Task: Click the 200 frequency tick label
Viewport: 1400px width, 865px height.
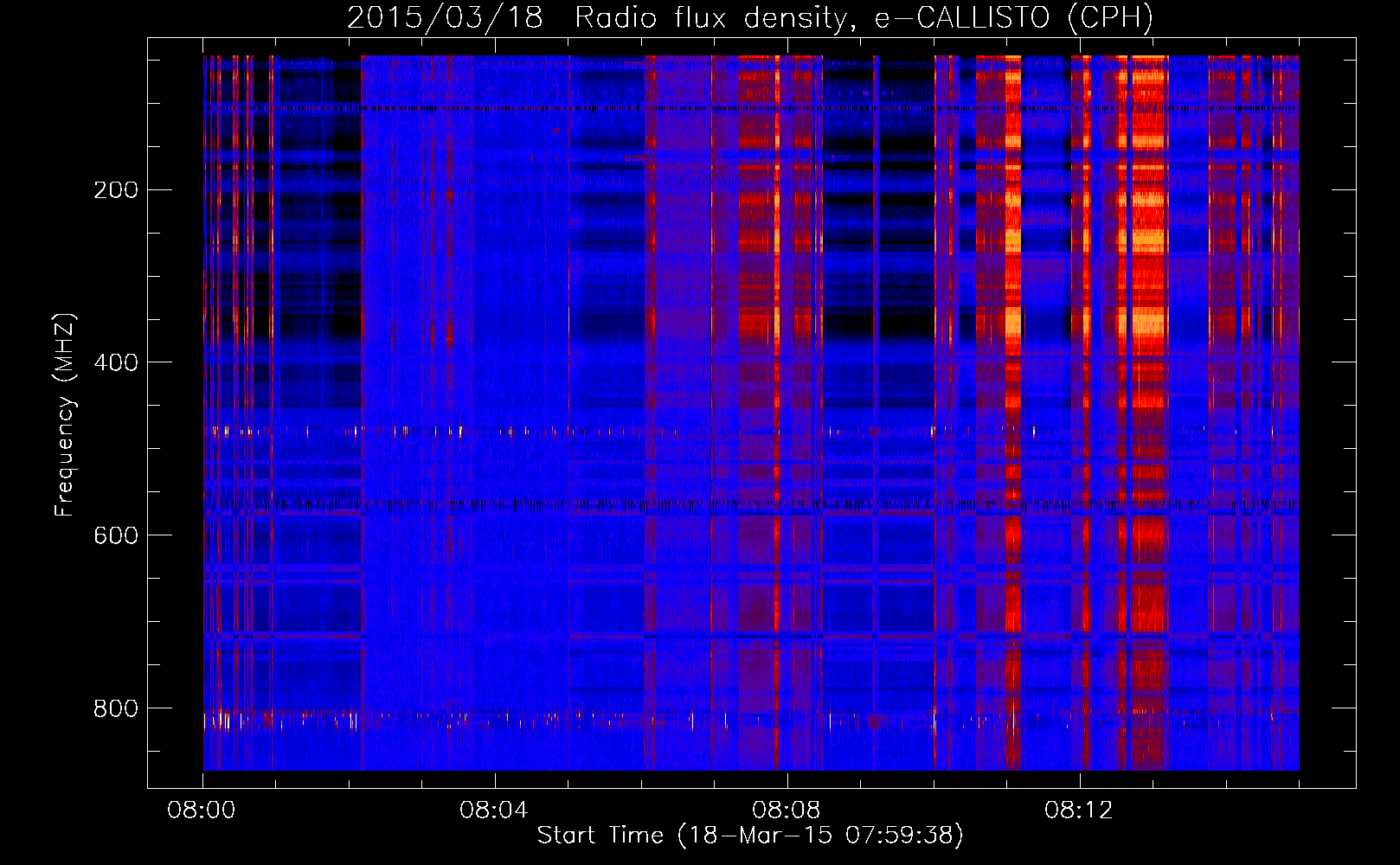Action: (116, 189)
